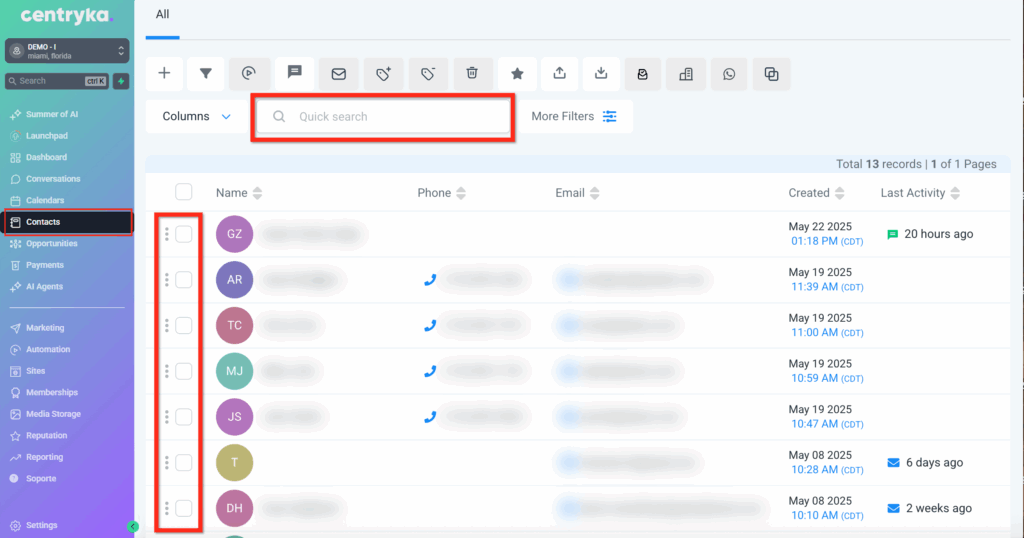Click the delete trash icon
This screenshot has height=538, width=1024.
(x=472, y=73)
